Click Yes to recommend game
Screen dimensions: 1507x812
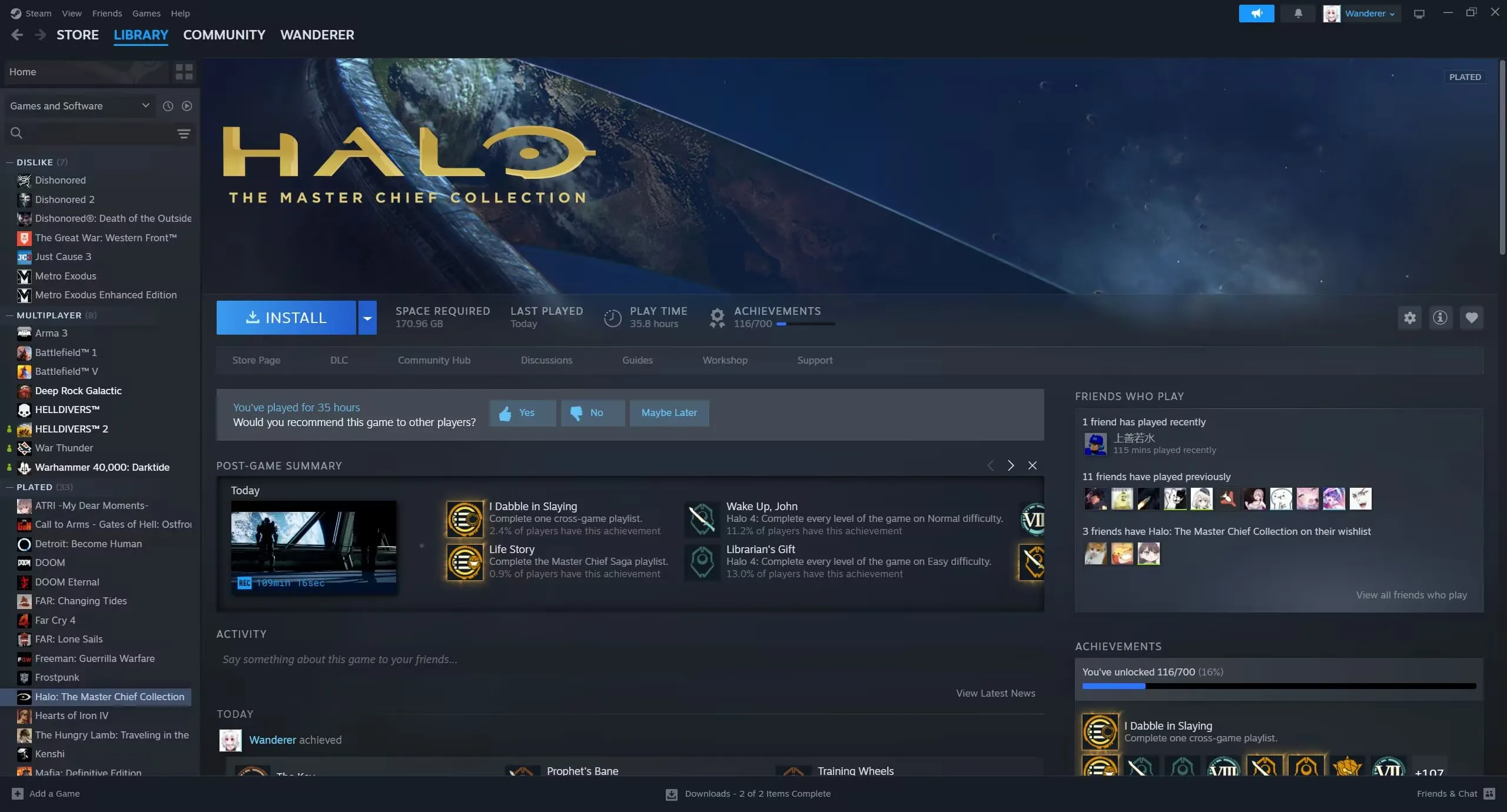click(522, 413)
